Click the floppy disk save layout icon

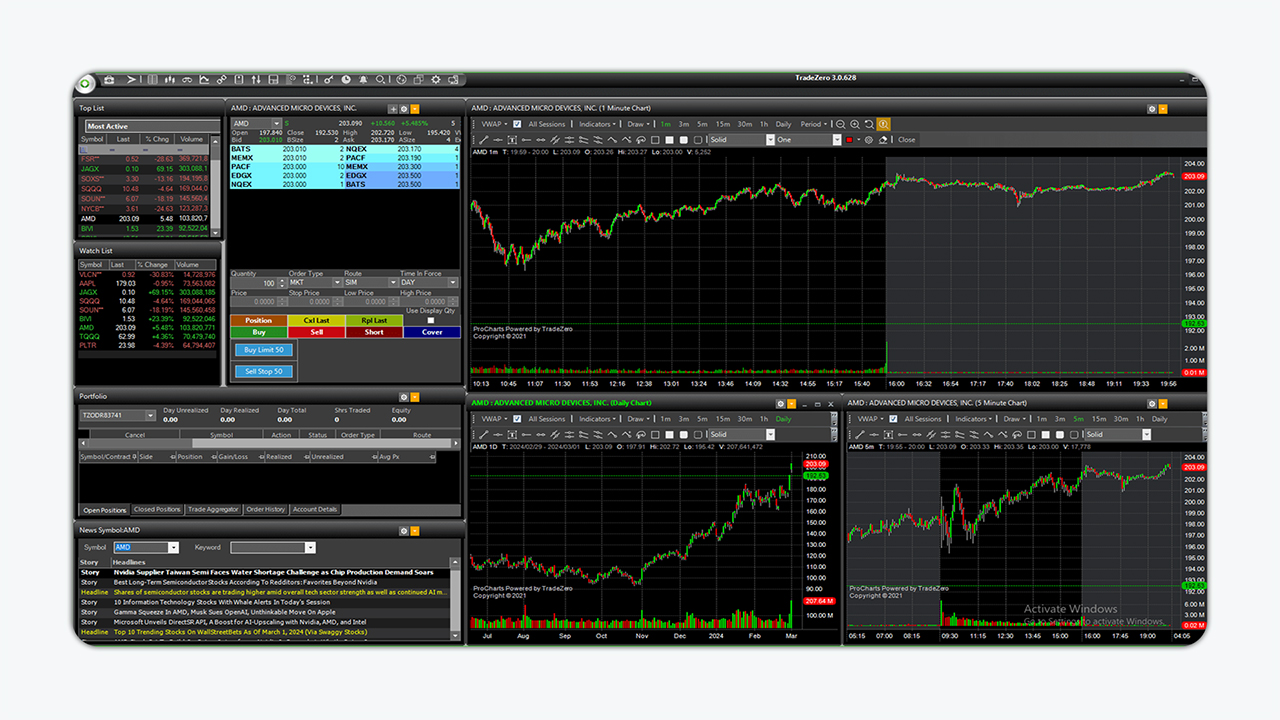273,80
